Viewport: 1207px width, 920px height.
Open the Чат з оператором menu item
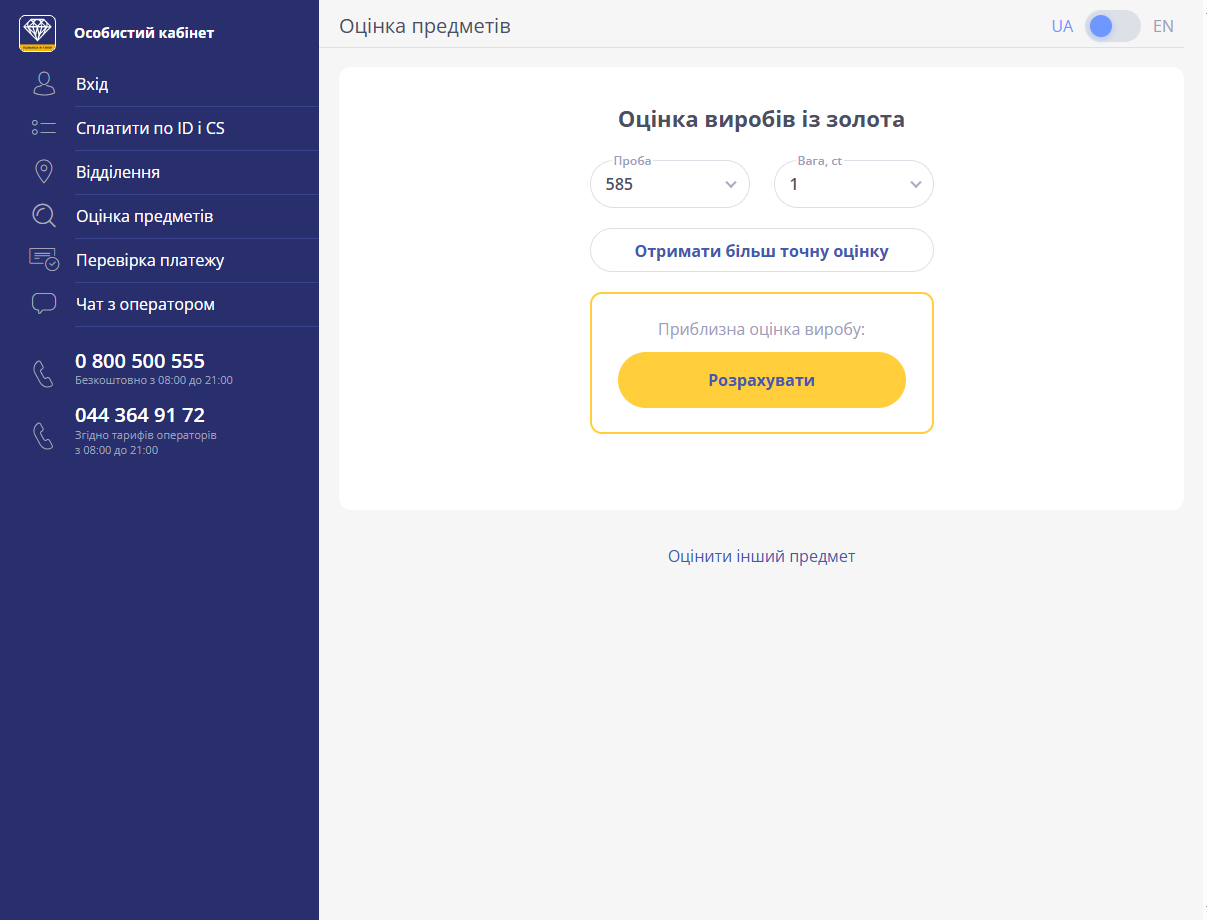[145, 304]
